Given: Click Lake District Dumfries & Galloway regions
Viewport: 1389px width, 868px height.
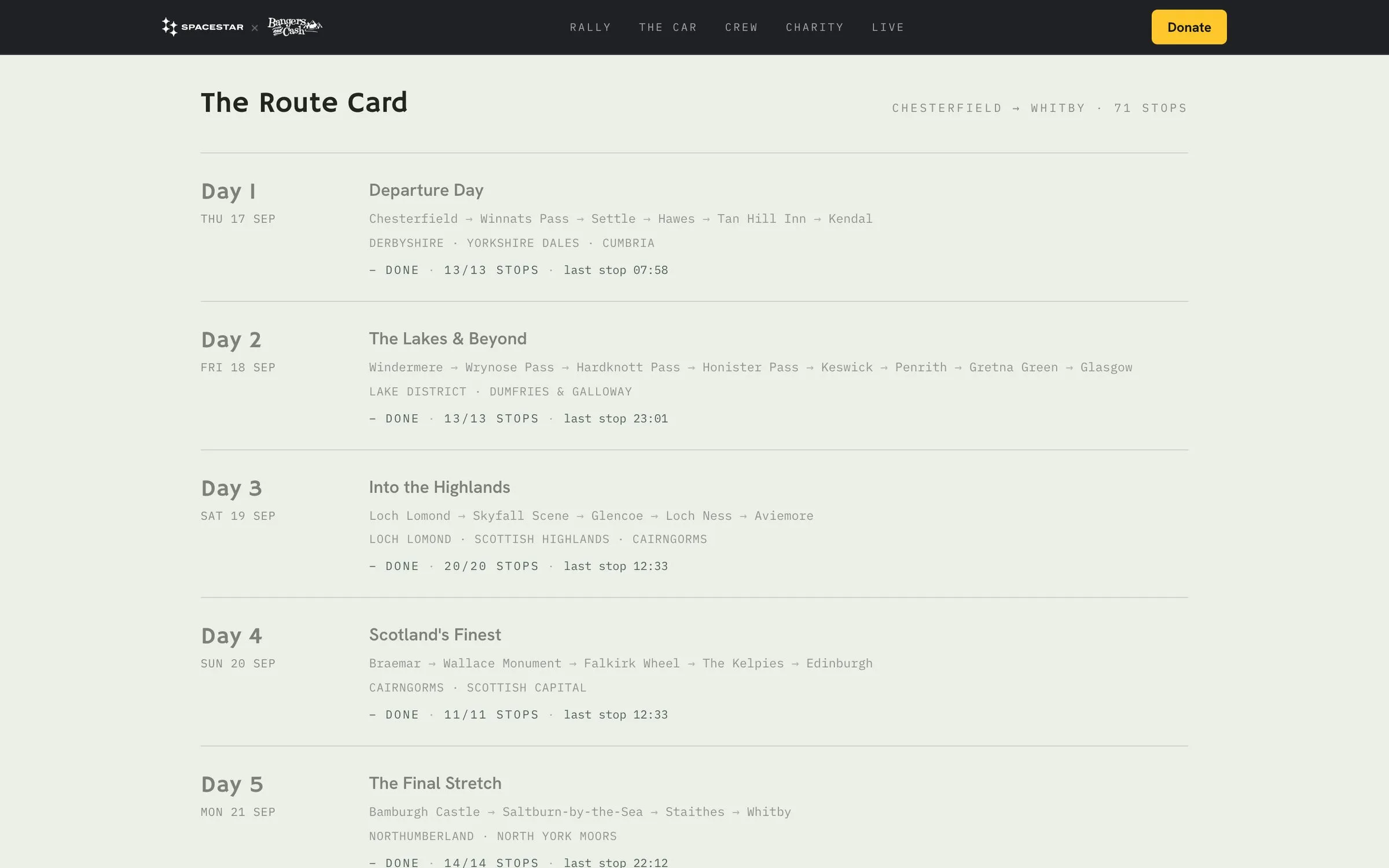Looking at the screenshot, I should tap(501, 392).
